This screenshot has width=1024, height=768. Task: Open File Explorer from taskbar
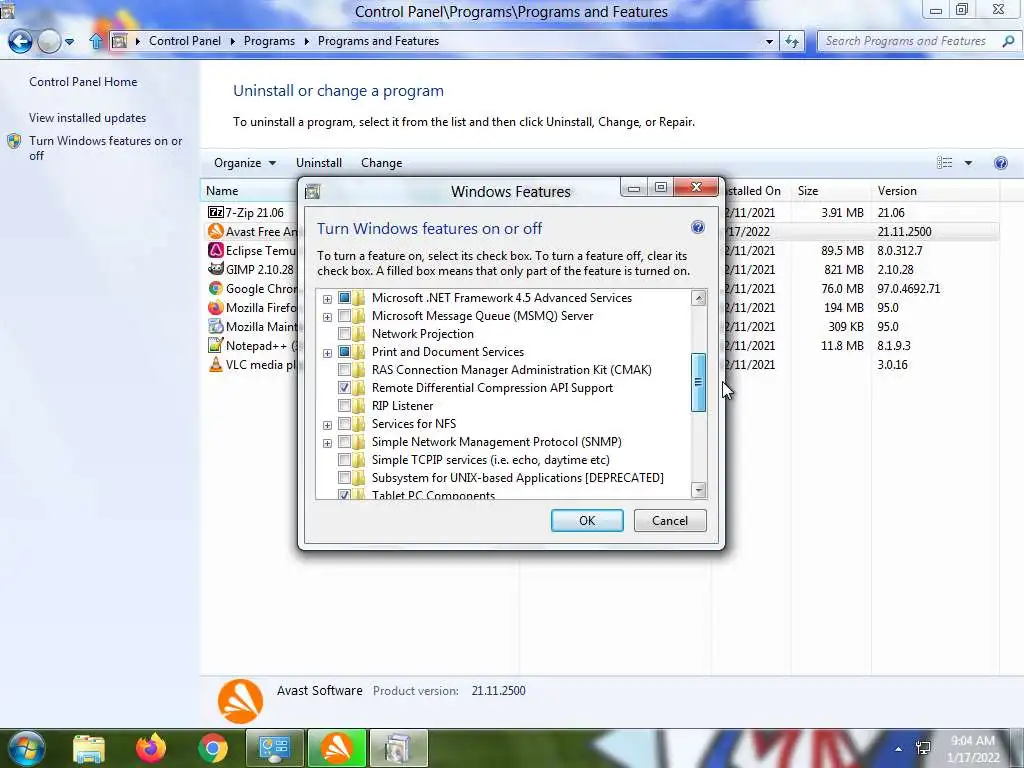tap(89, 749)
